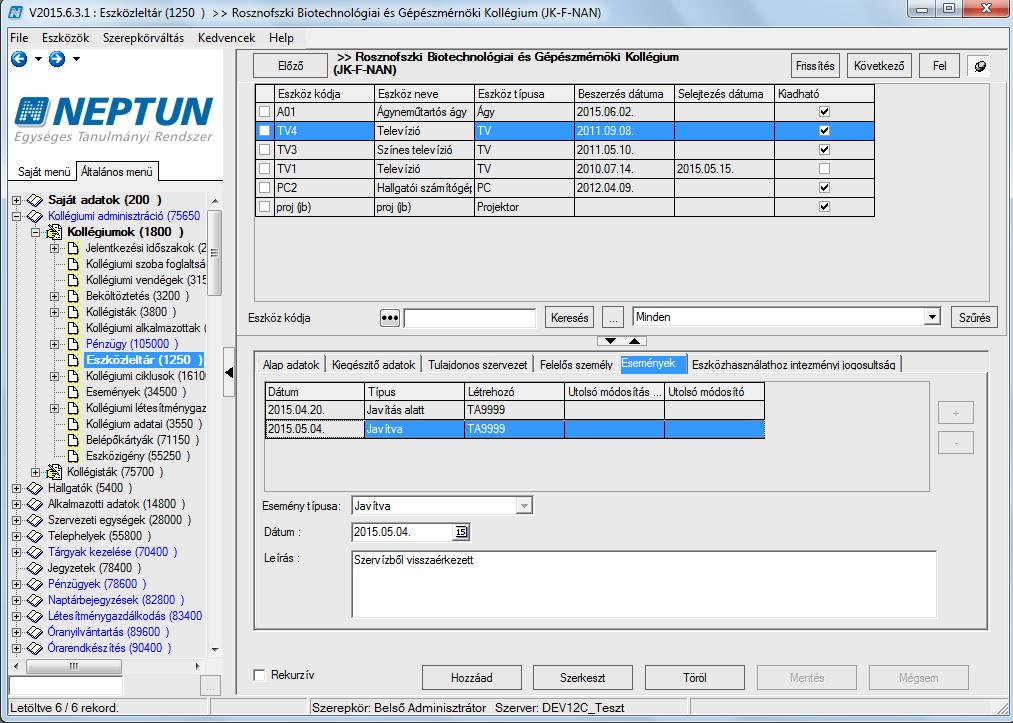Toggle Kiadható checkbox for TV1 row
The image size is (1013, 723).
824,169
